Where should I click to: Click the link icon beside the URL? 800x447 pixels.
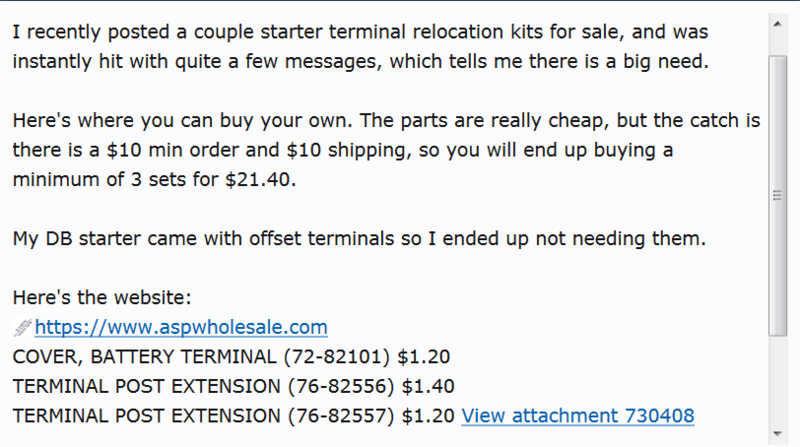(22, 328)
